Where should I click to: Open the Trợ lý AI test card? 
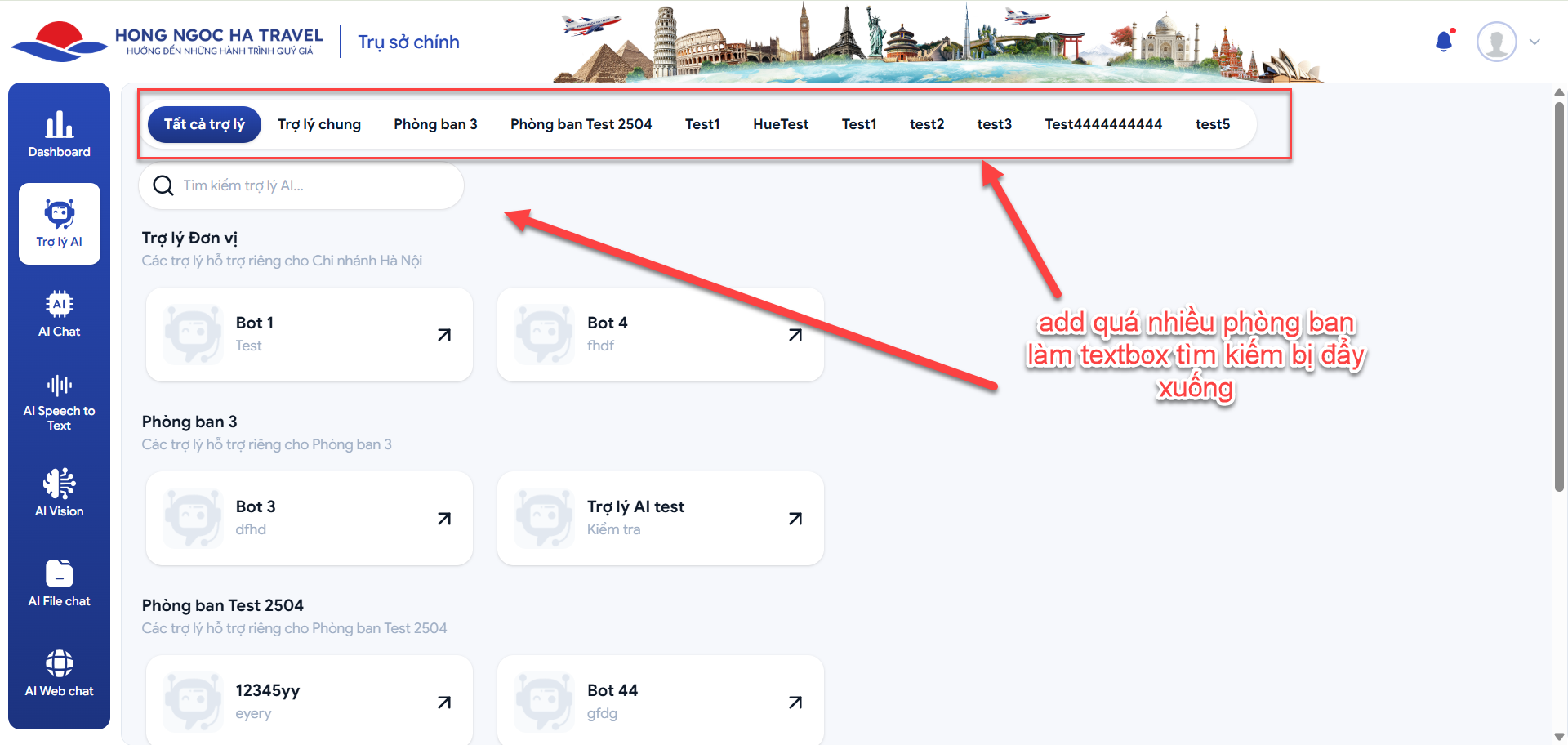coord(660,518)
